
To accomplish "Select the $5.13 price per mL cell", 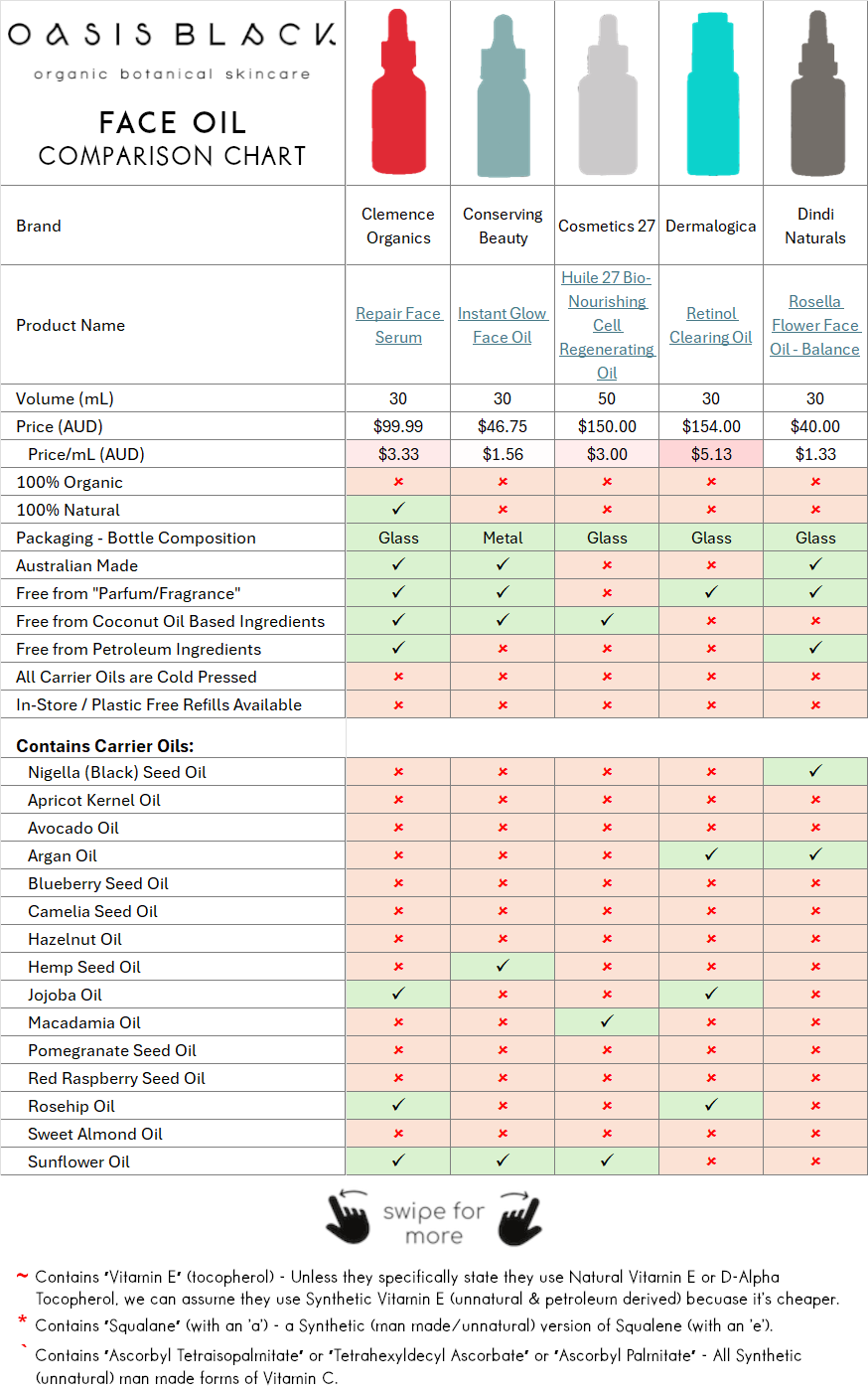I will 711,454.
